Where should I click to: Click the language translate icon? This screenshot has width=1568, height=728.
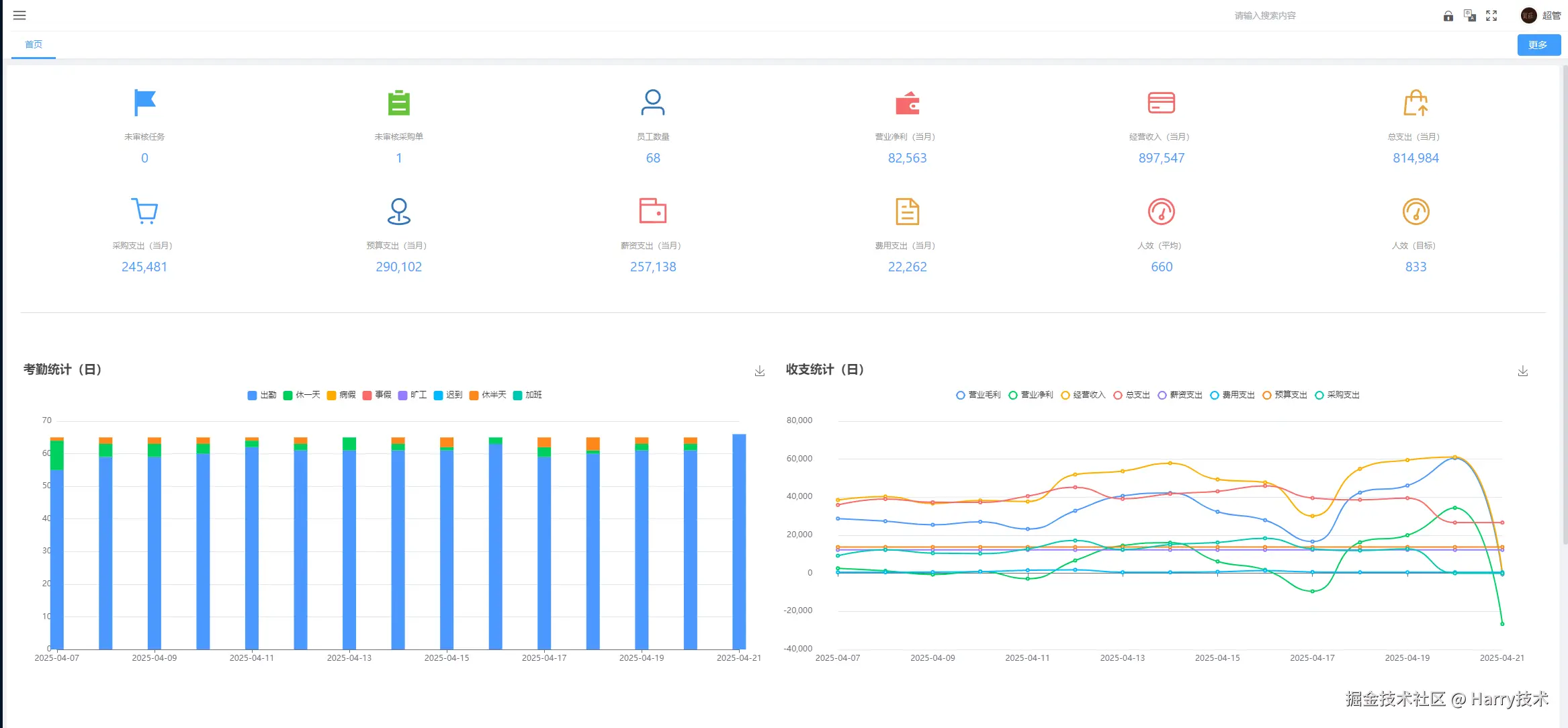point(1469,15)
